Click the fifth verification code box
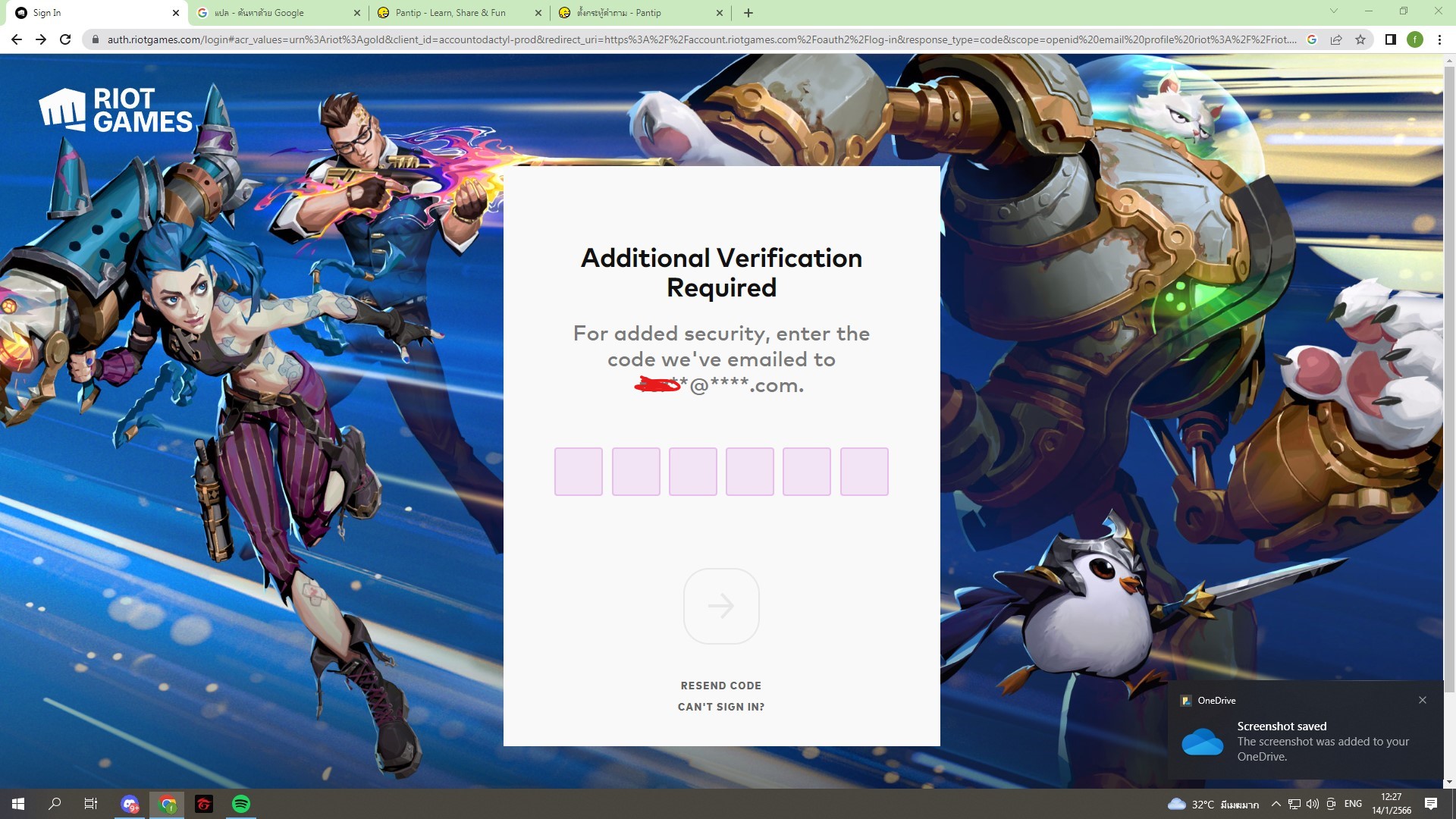This screenshot has height=819, width=1456. pos(807,472)
